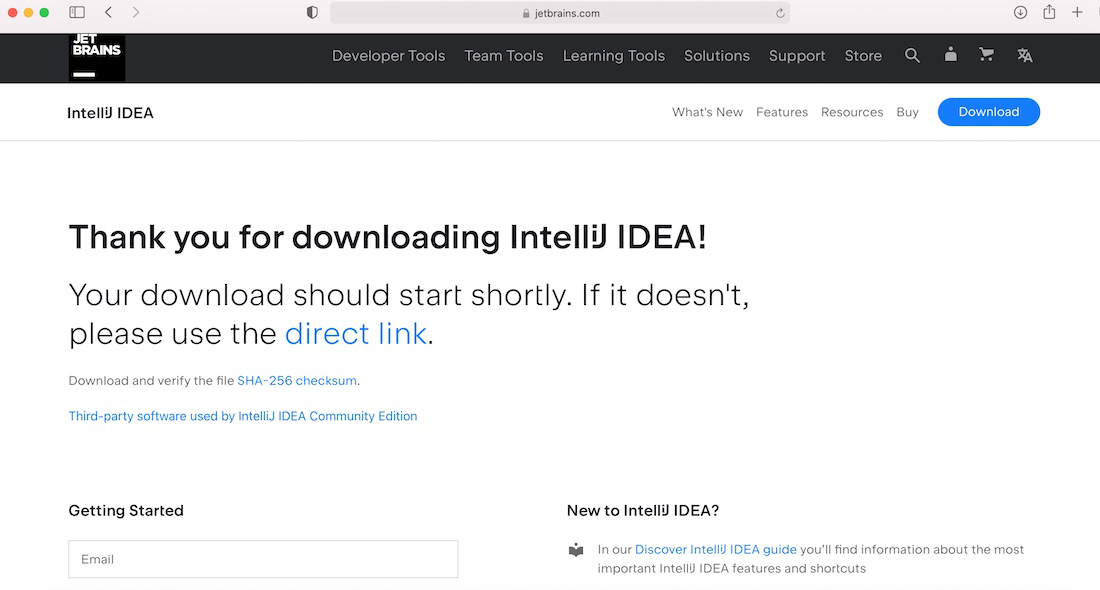The width and height of the screenshot is (1100, 590).
Task: Open the language translation icon
Action: click(1025, 55)
